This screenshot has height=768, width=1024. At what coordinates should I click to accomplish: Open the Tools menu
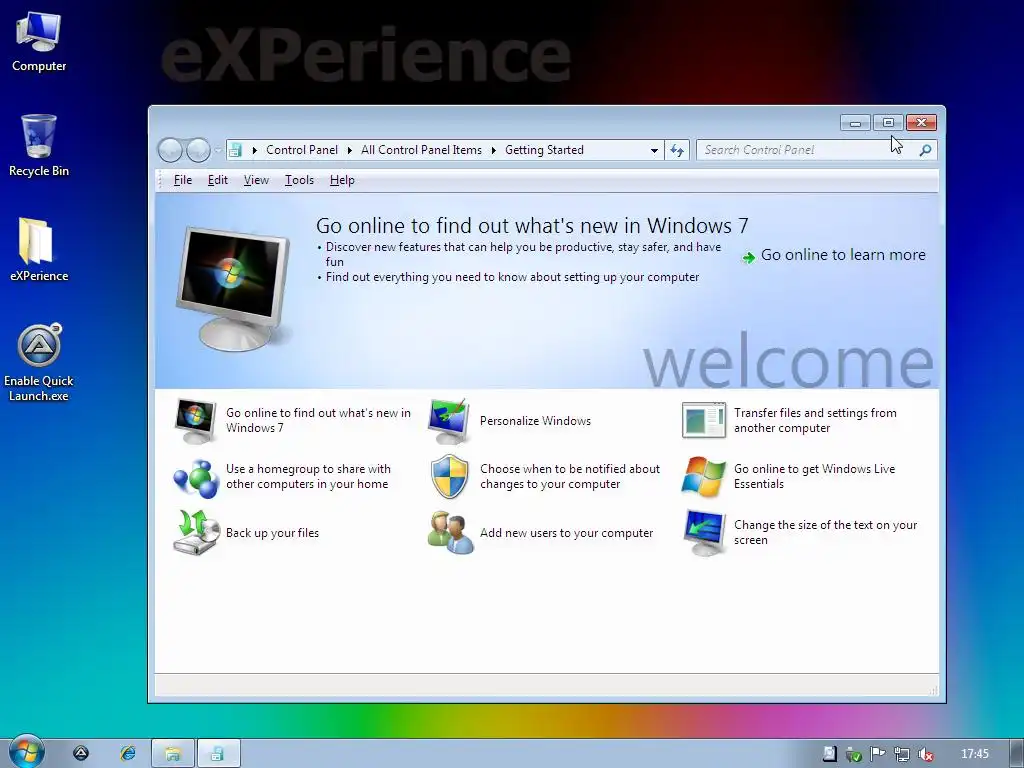click(x=299, y=180)
